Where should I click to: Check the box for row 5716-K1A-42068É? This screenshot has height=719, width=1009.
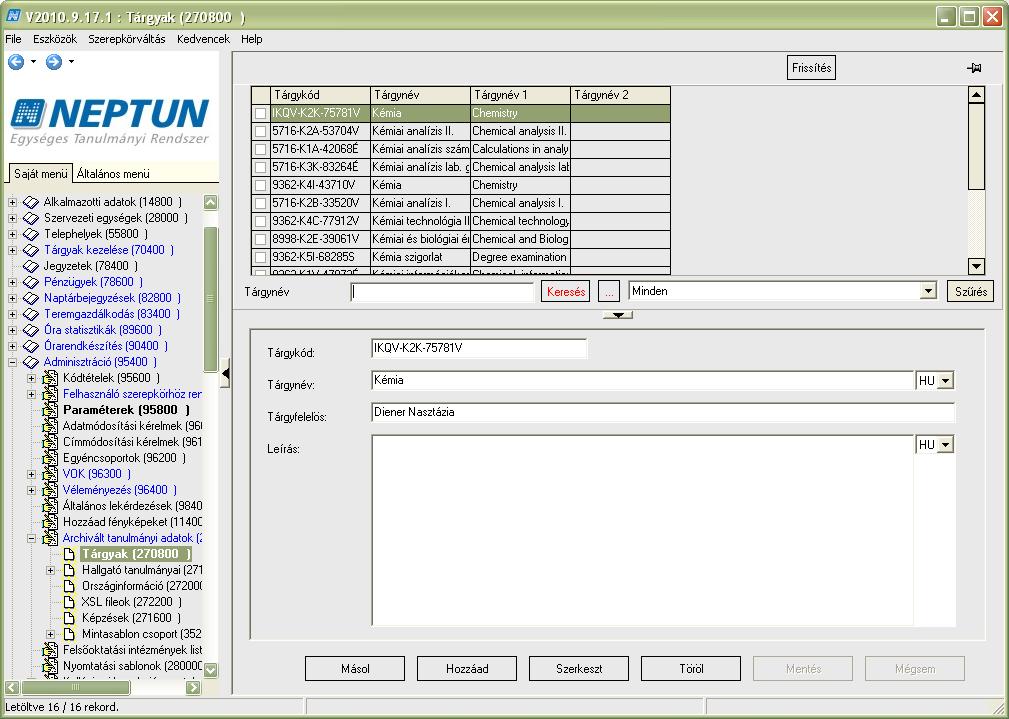coord(260,149)
